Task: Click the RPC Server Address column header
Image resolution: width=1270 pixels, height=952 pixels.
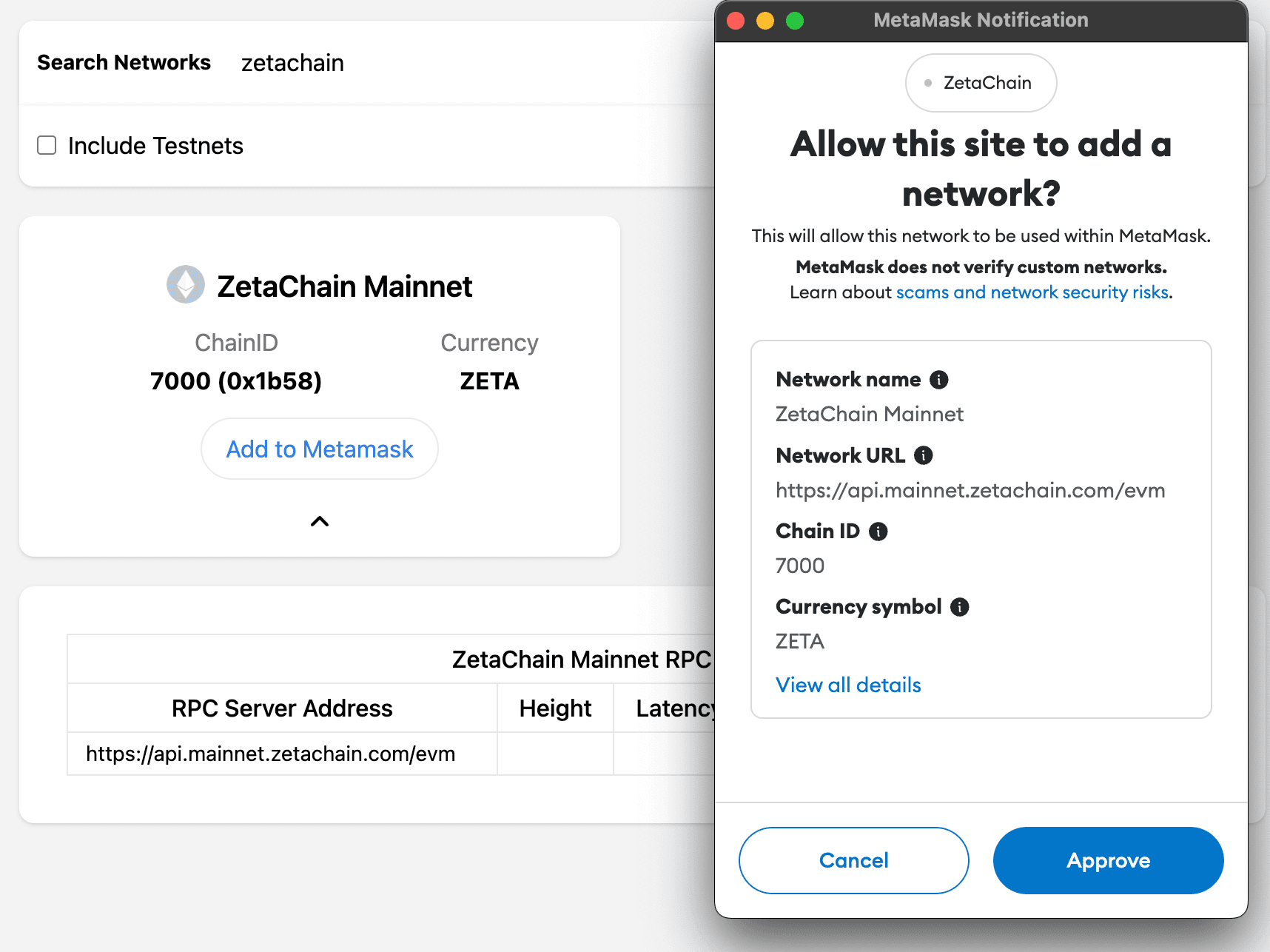Action: click(282, 708)
